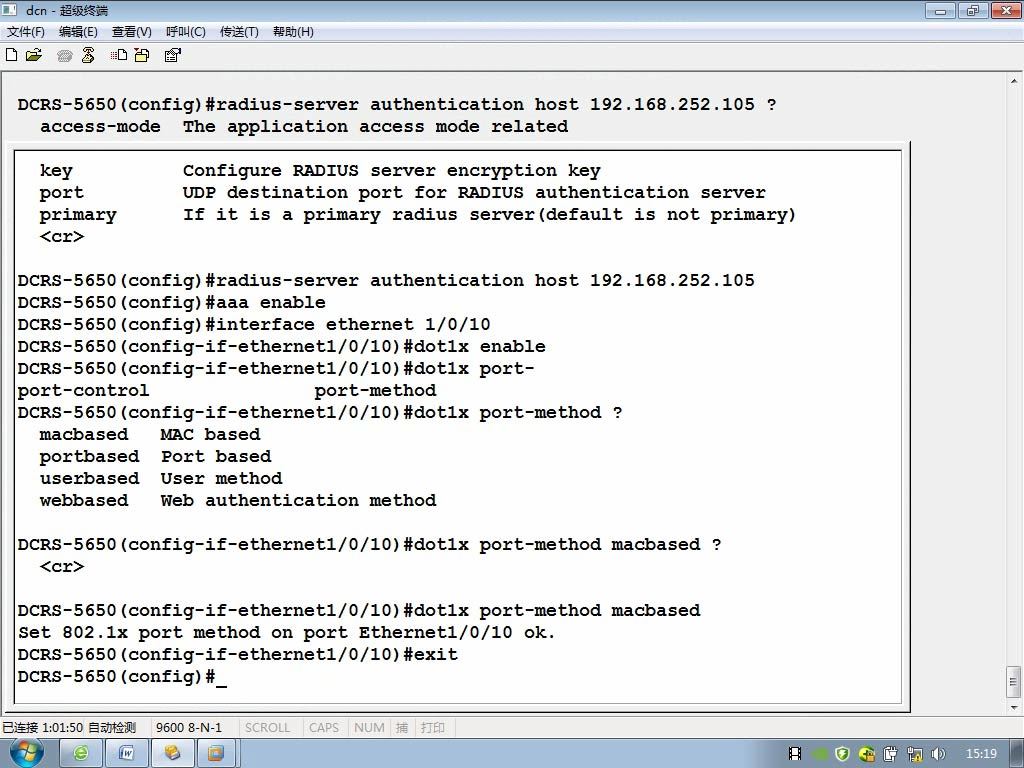Click the 'port-control' completion text

point(83,391)
